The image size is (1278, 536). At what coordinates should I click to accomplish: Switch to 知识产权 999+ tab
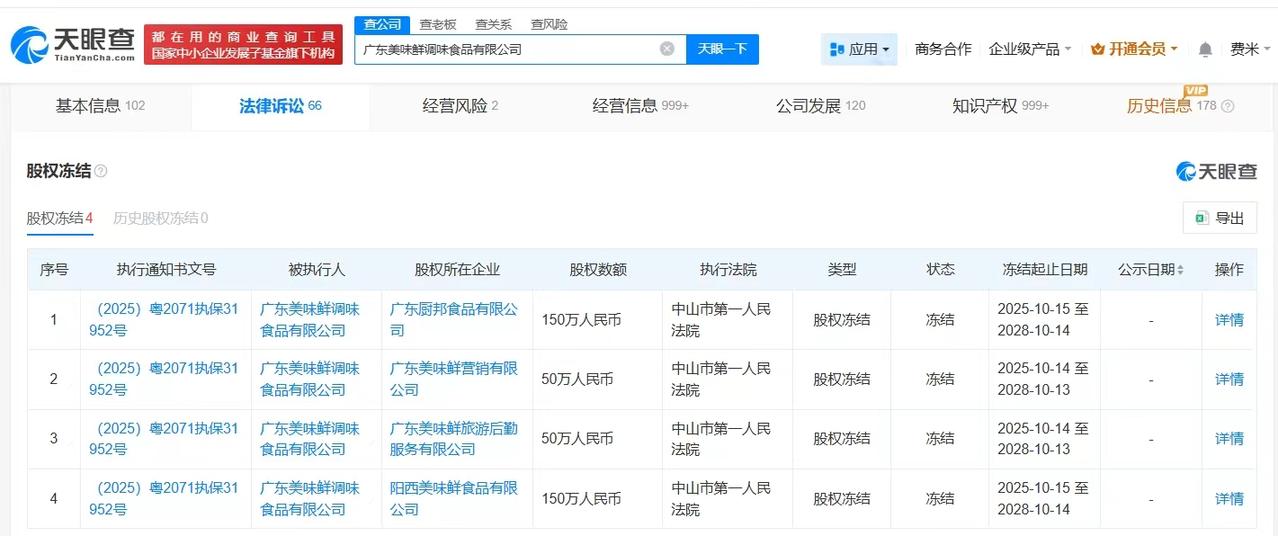1000,106
